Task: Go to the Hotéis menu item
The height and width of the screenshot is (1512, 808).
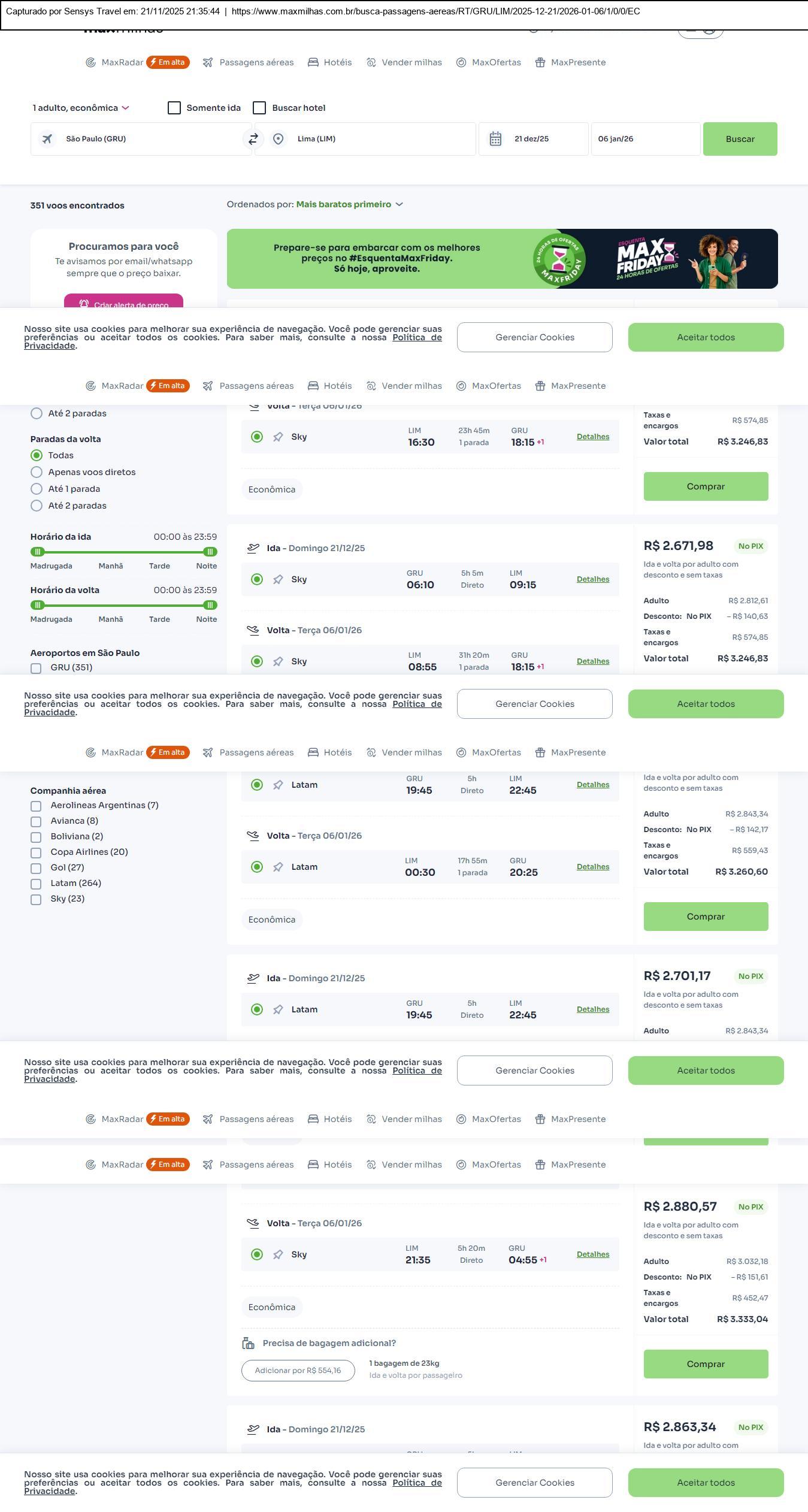Action: tap(330, 62)
